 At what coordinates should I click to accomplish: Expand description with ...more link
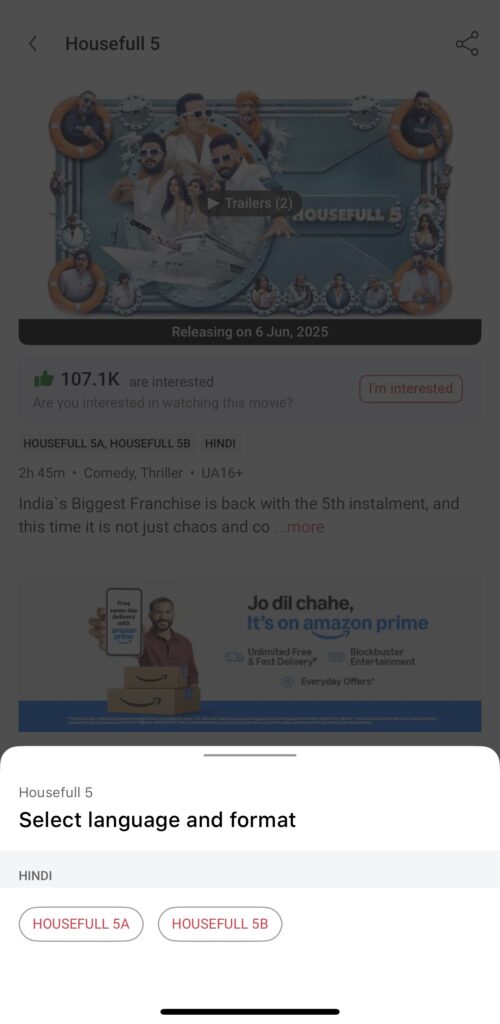click(300, 526)
